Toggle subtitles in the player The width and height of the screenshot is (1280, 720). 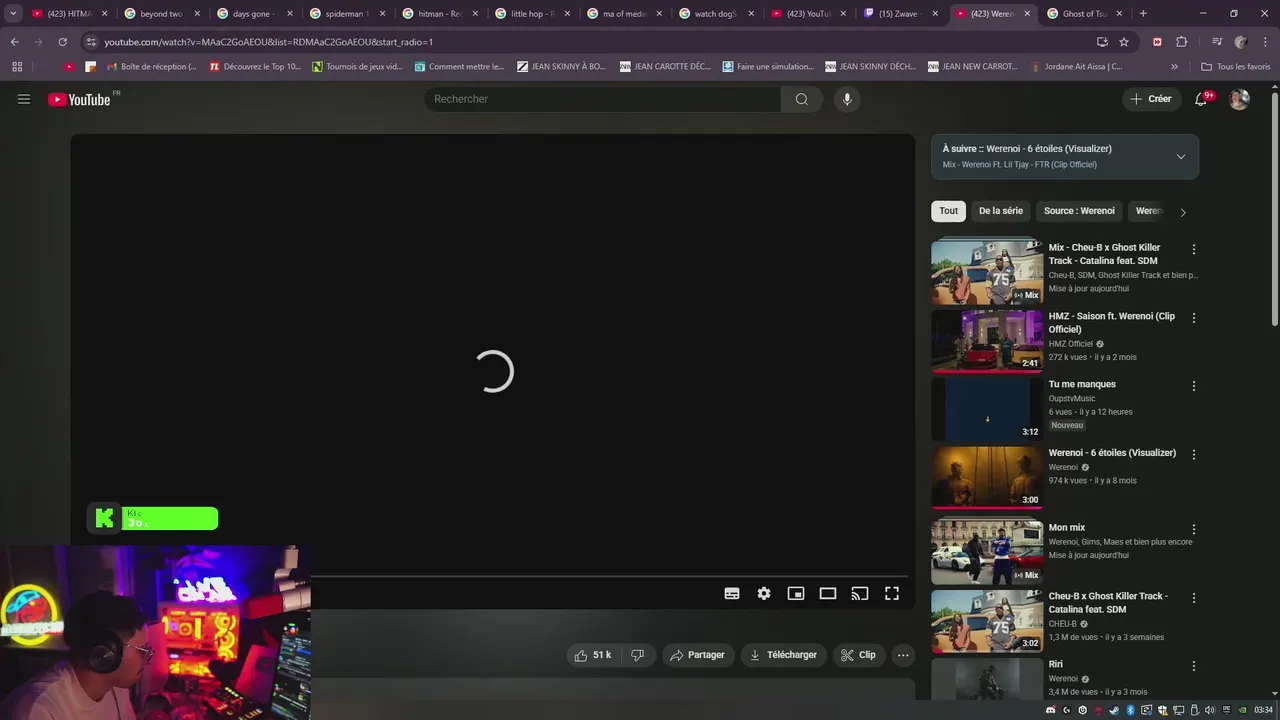pyautogui.click(x=732, y=593)
